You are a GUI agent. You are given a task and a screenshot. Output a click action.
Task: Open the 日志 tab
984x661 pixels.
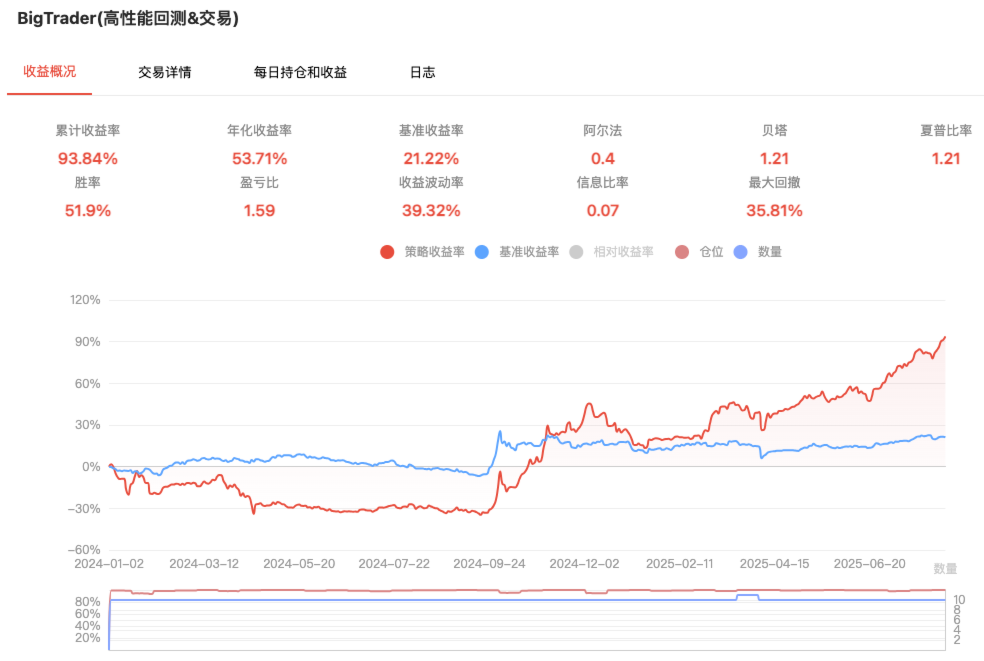[422, 72]
